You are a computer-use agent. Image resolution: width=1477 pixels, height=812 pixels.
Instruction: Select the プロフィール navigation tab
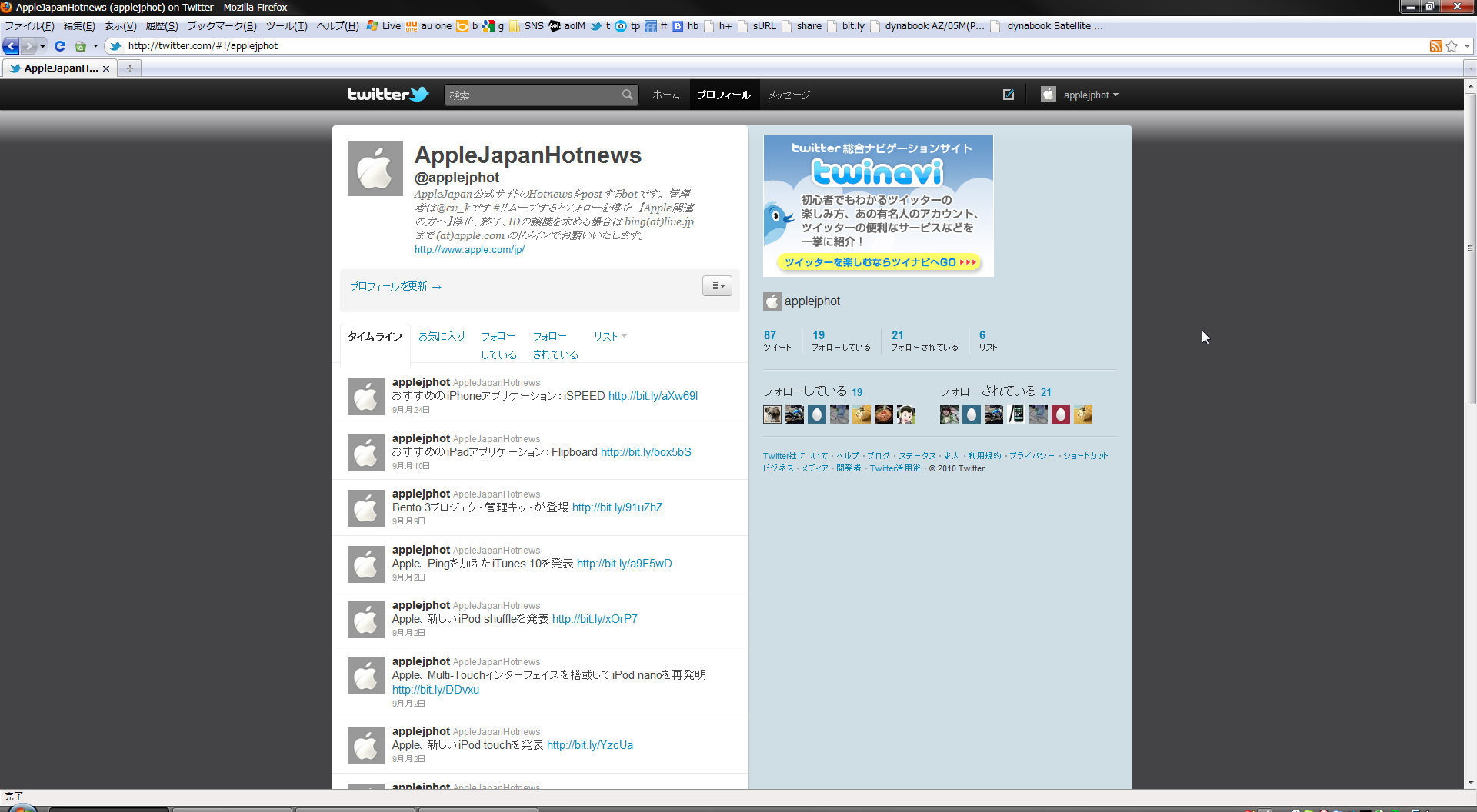click(x=724, y=95)
